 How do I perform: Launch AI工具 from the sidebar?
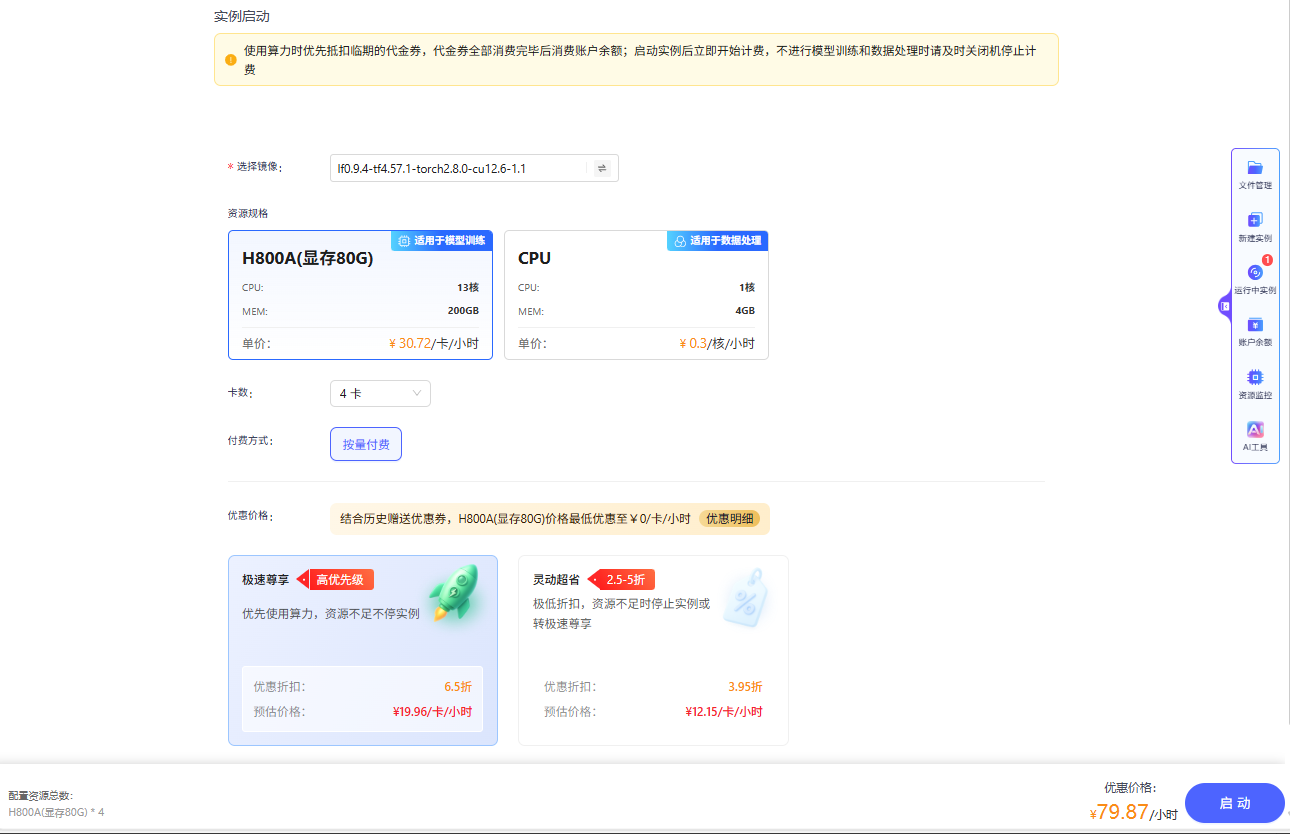(x=1255, y=437)
